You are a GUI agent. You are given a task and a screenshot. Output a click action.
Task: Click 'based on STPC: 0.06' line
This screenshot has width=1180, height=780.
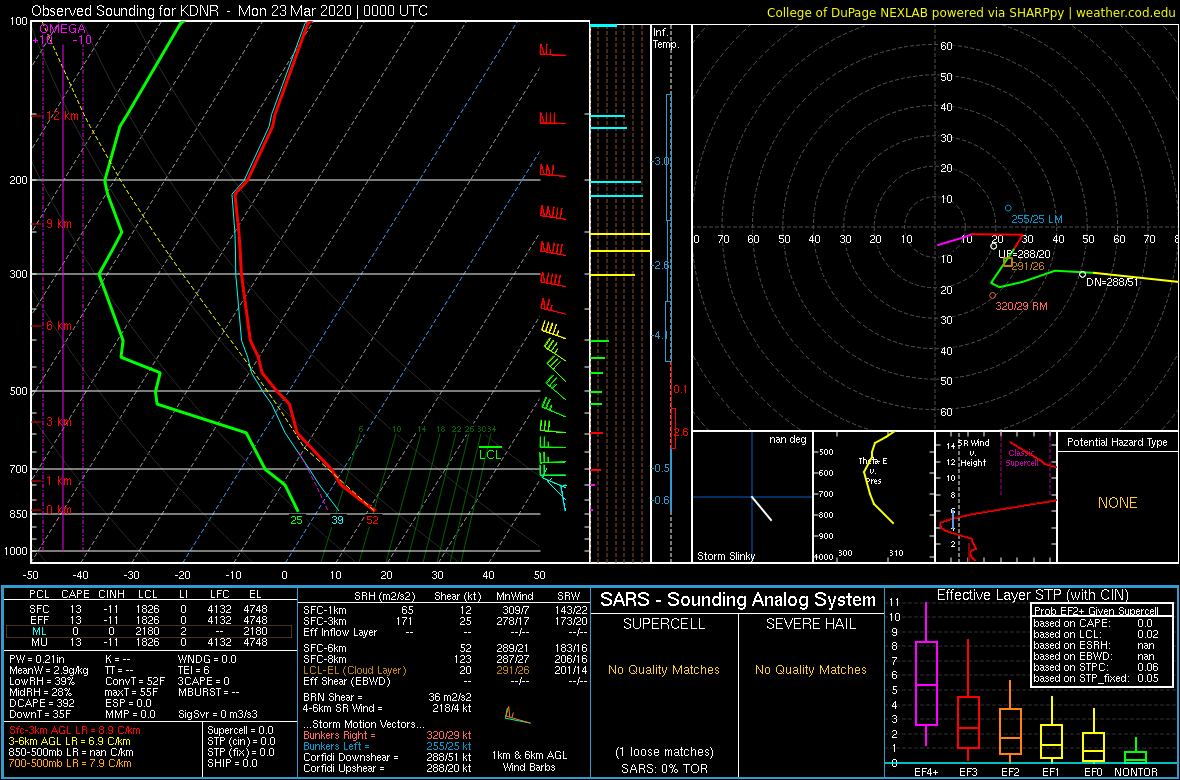1096,667
